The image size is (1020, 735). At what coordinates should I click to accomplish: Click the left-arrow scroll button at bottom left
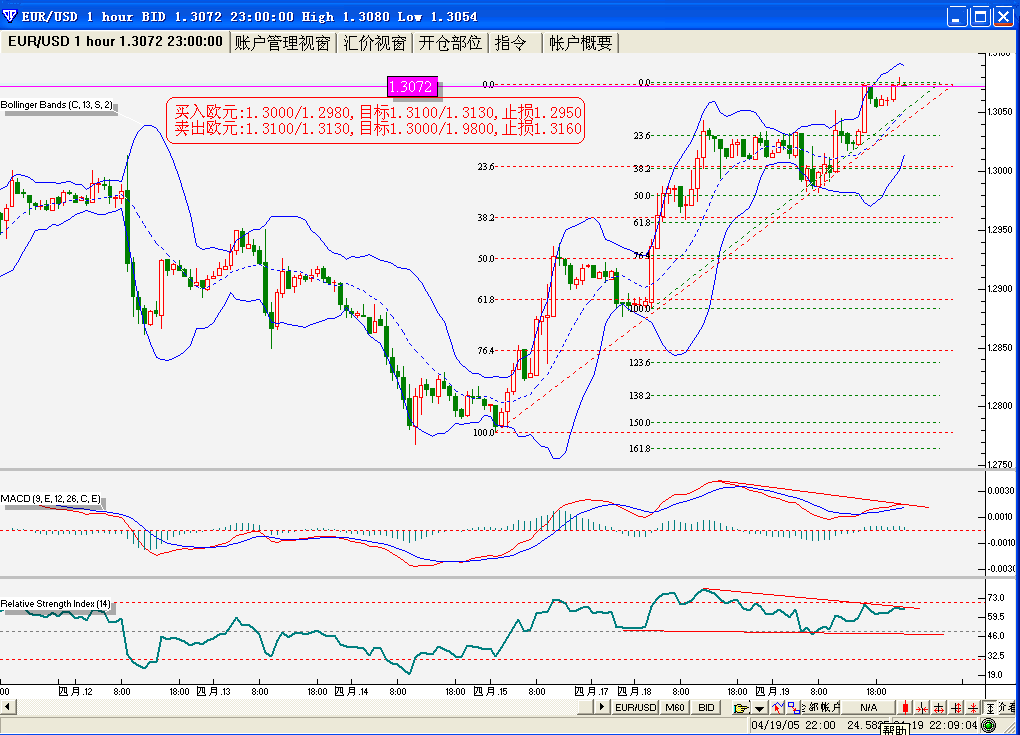pos(7,707)
